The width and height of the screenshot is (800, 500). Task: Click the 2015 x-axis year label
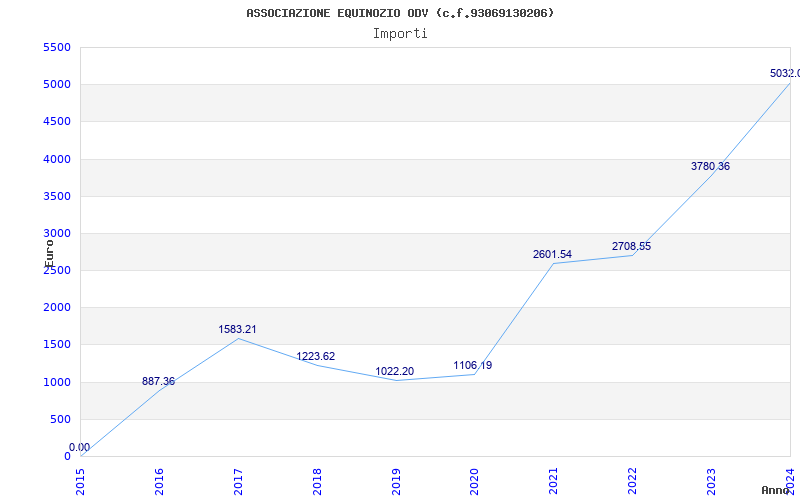point(80,482)
